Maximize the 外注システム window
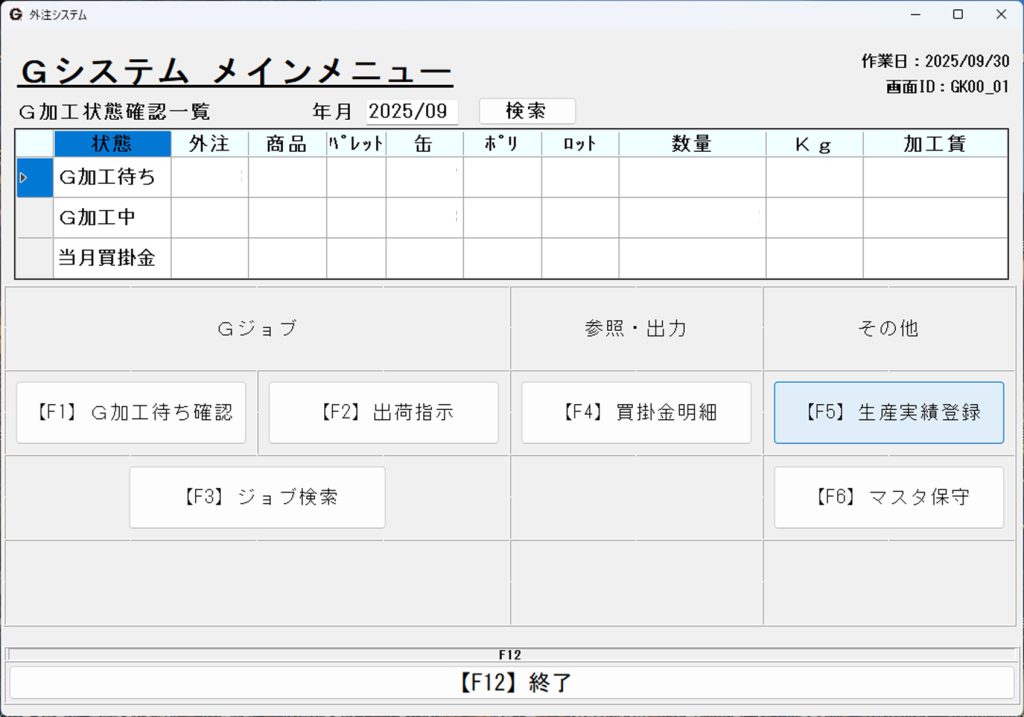 (x=957, y=15)
